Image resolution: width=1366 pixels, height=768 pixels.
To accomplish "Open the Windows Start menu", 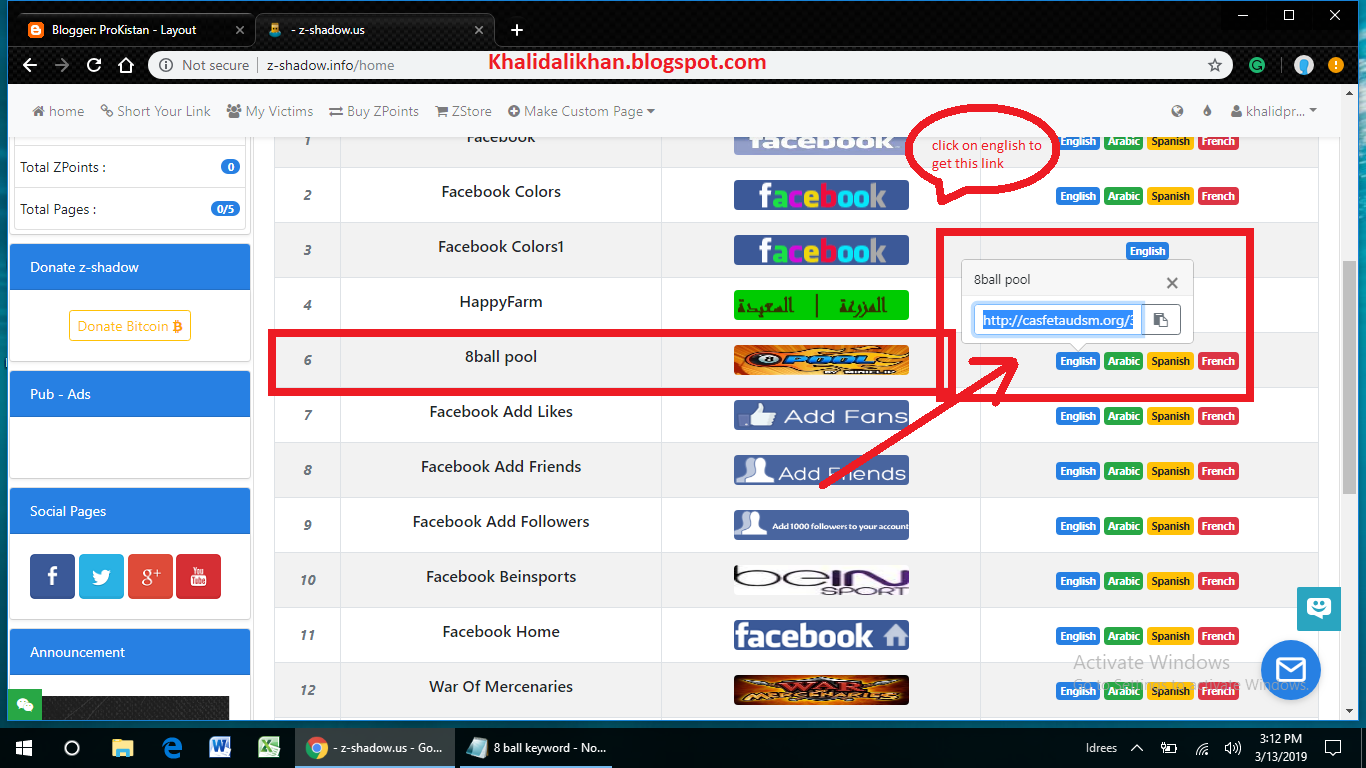I will tap(23, 747).
